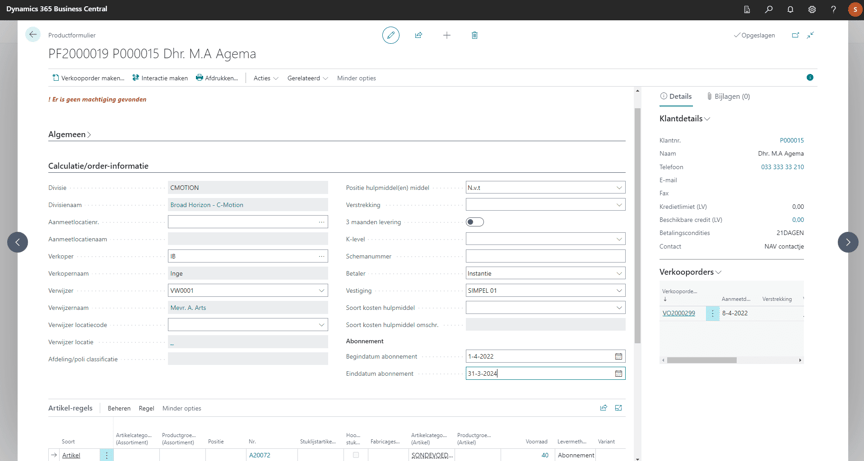Open the notifications bell

[790, 9]
